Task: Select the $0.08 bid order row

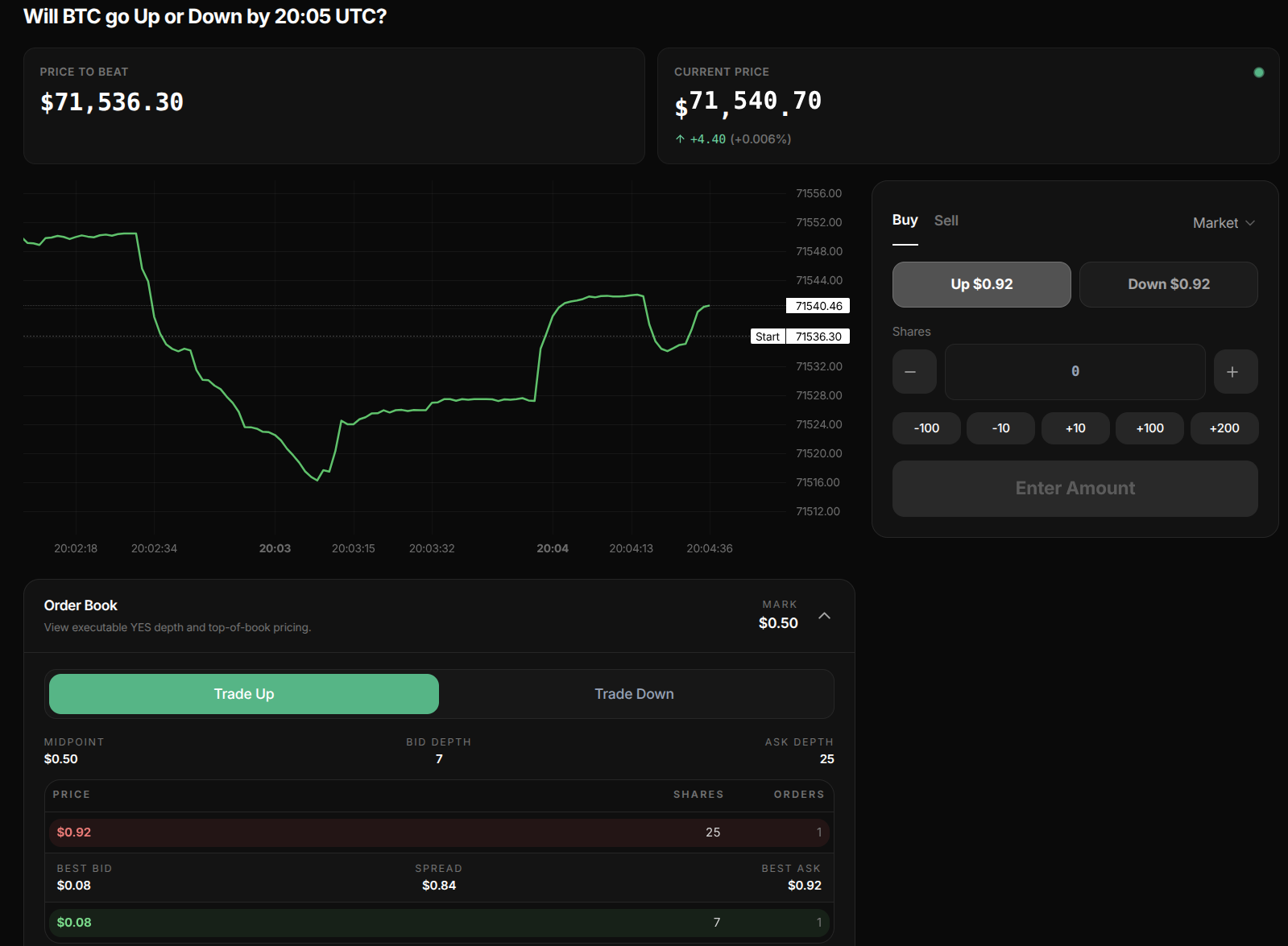Action: [439, 923]
